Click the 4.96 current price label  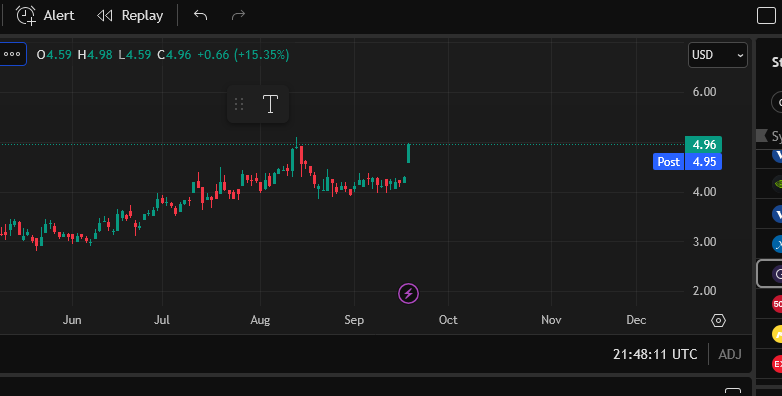click(x=703, y=145)
